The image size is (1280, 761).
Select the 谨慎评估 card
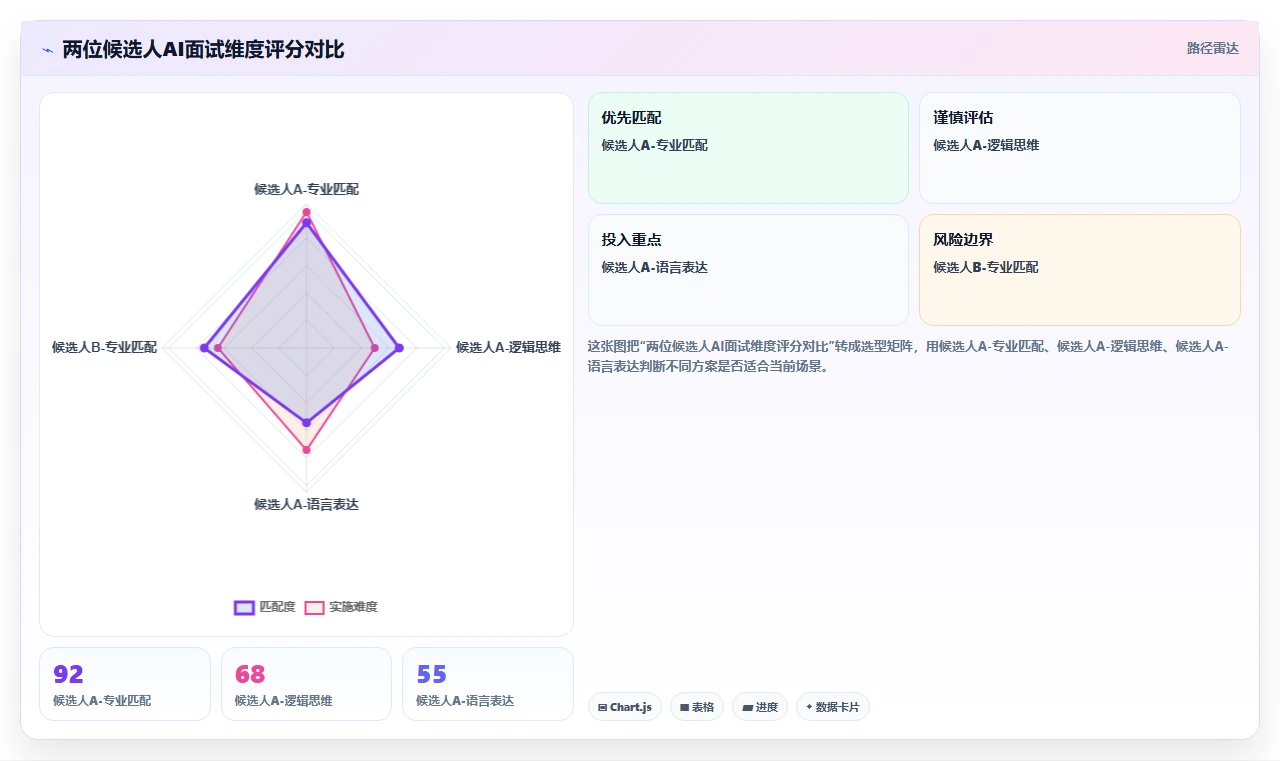tap(1079, 148)
